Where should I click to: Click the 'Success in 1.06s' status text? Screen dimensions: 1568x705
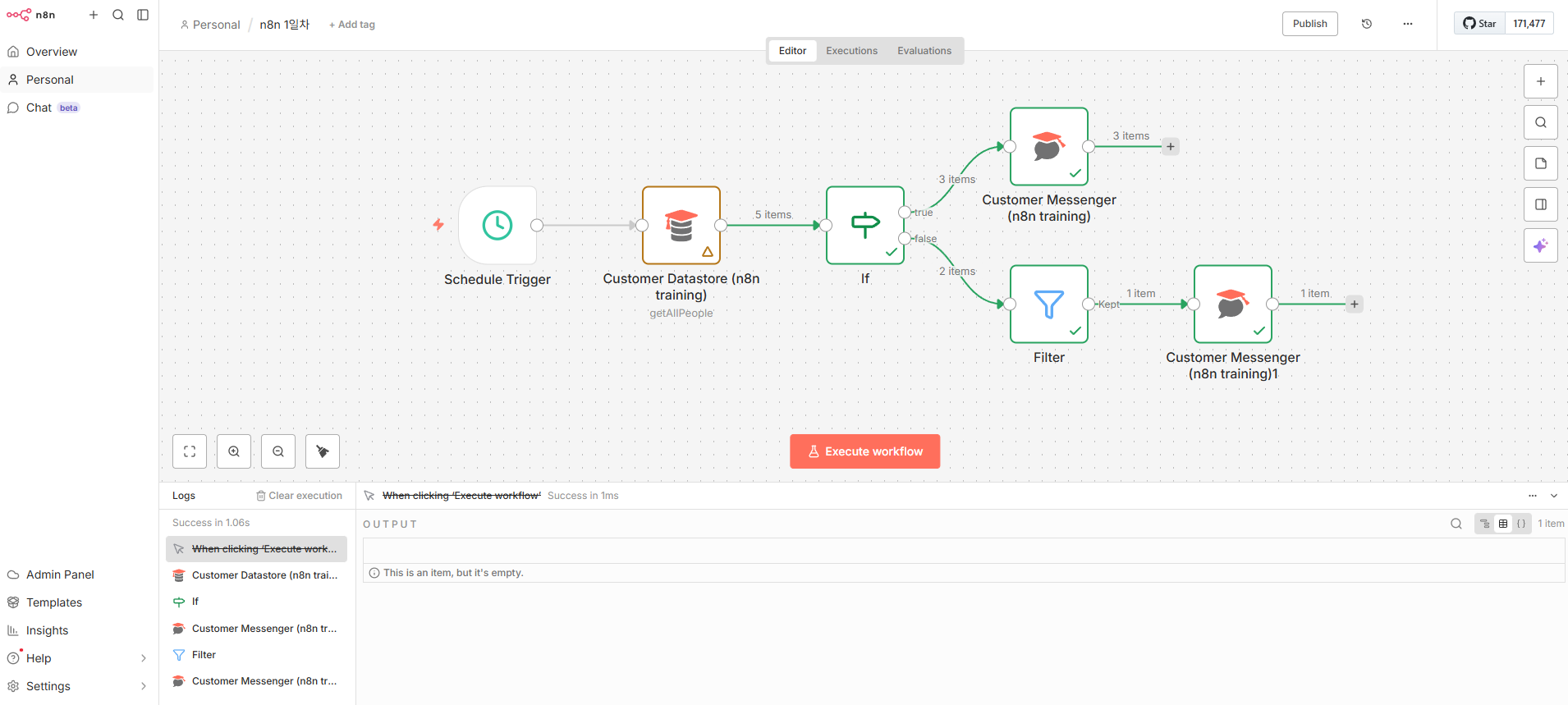[x=211, y=523]
